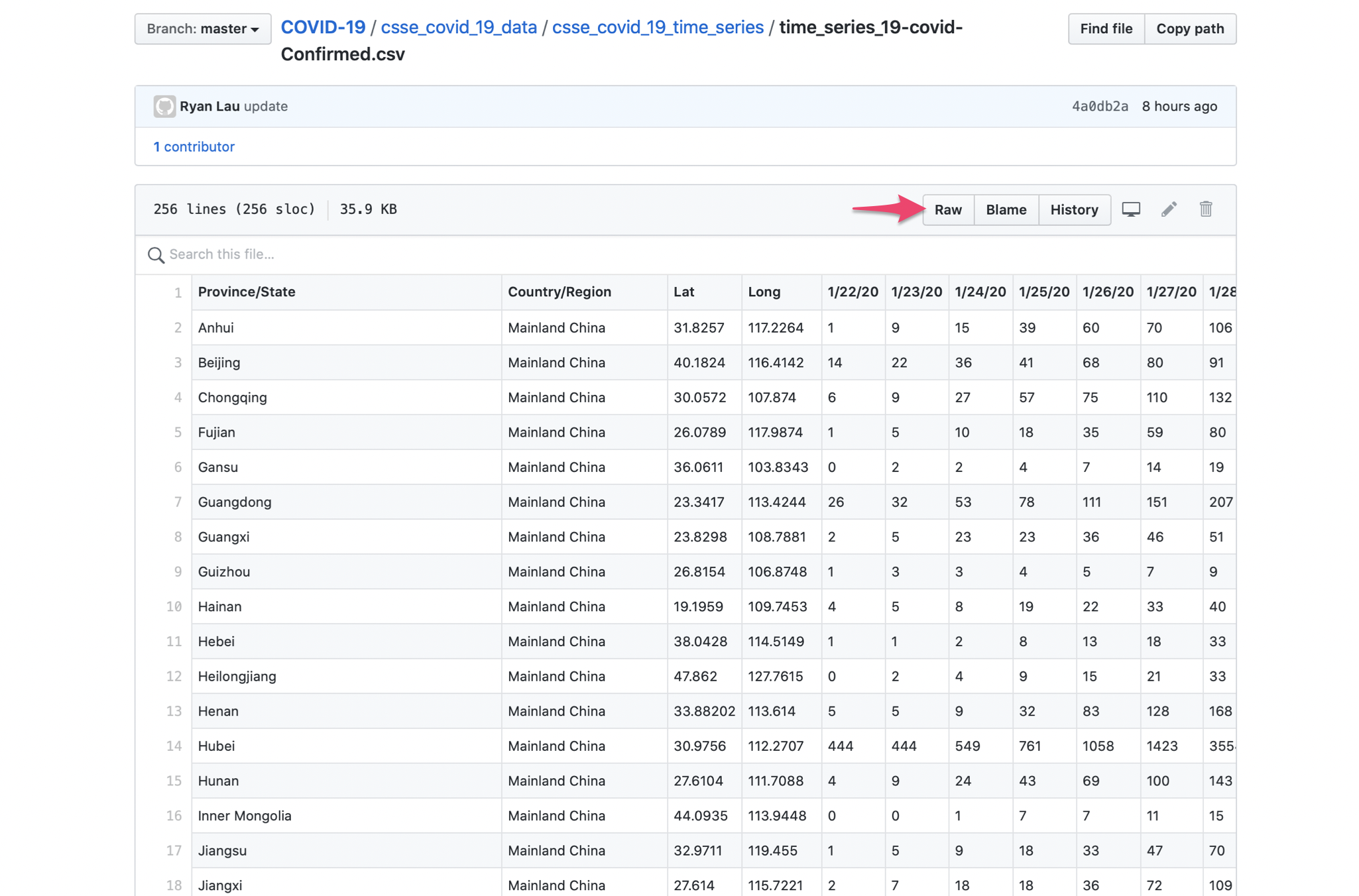Click the Copy path button
Image resolution: width=1359 pixels, height=896 pixels.
click(1190, 28)
